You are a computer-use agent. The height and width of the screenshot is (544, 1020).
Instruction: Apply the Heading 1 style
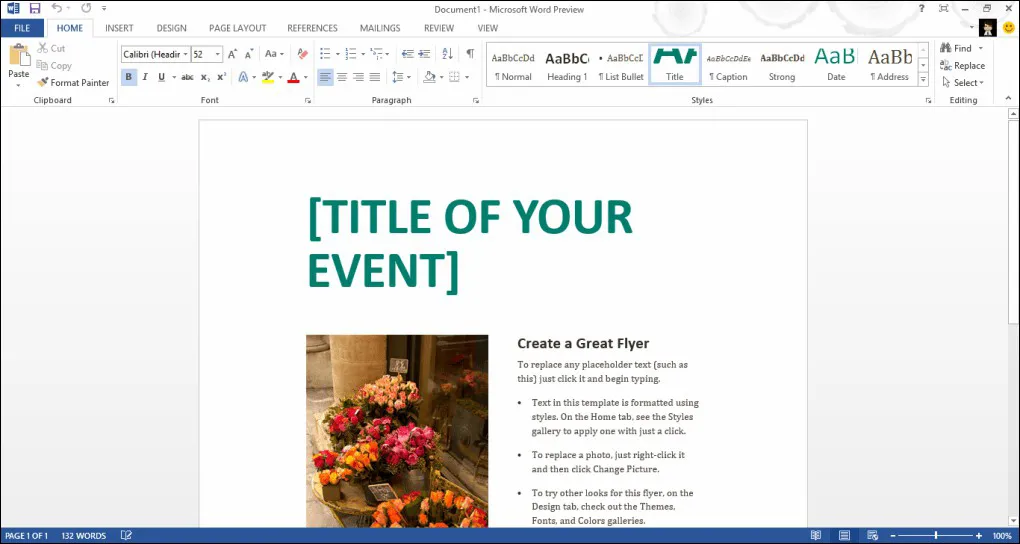(x=567, y=65)
